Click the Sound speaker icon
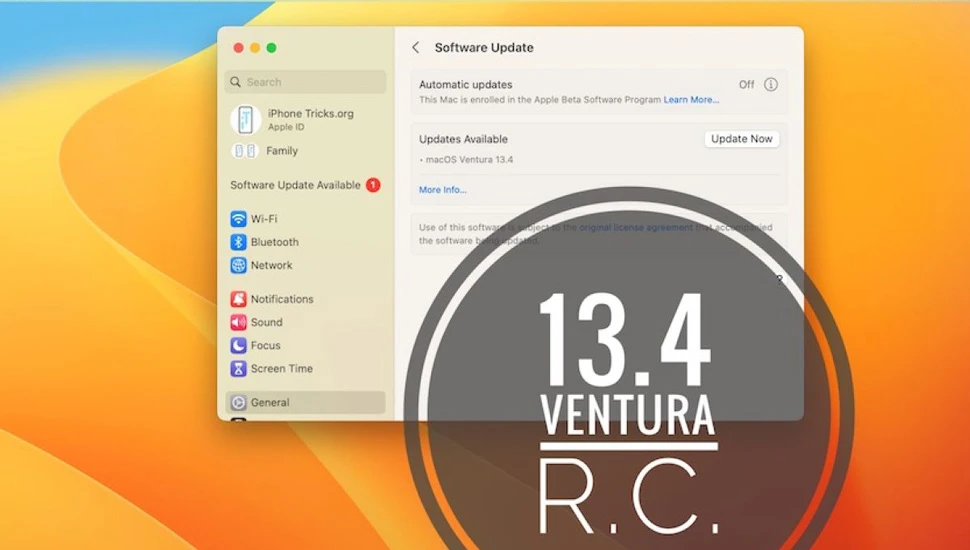The height and width of the screenshot is (550, 970). (238, 322)
